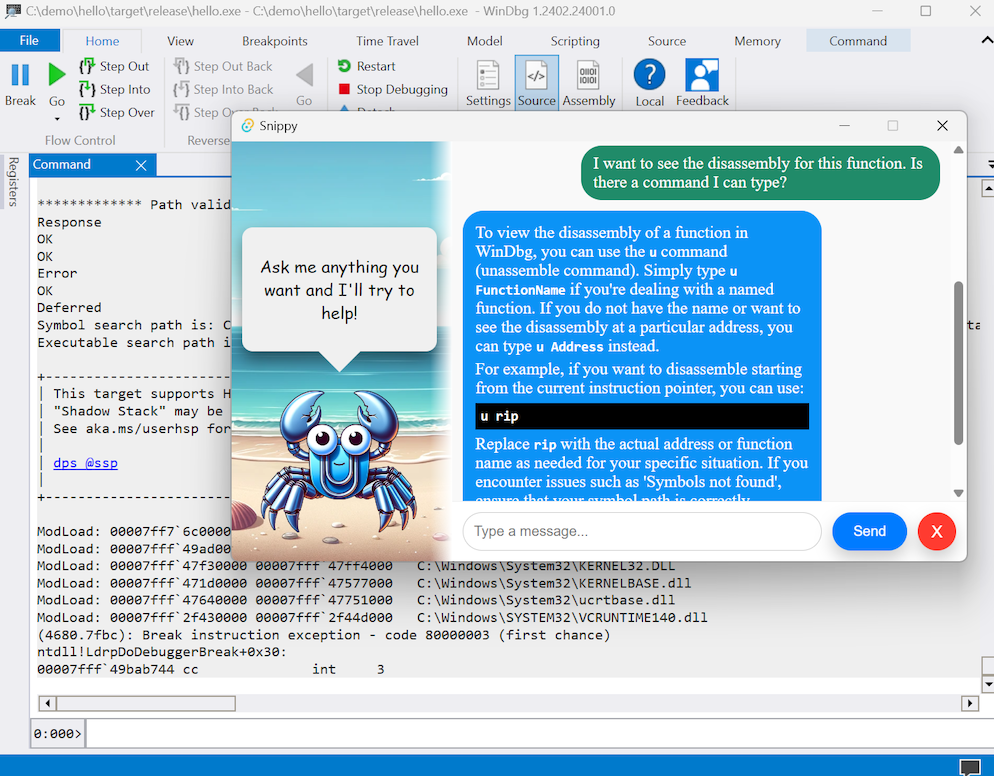This screenshot has width=994, height=776.
Task: Click the VCRUNTIME140.dll ModLoad line
Action: click(372, 618)
